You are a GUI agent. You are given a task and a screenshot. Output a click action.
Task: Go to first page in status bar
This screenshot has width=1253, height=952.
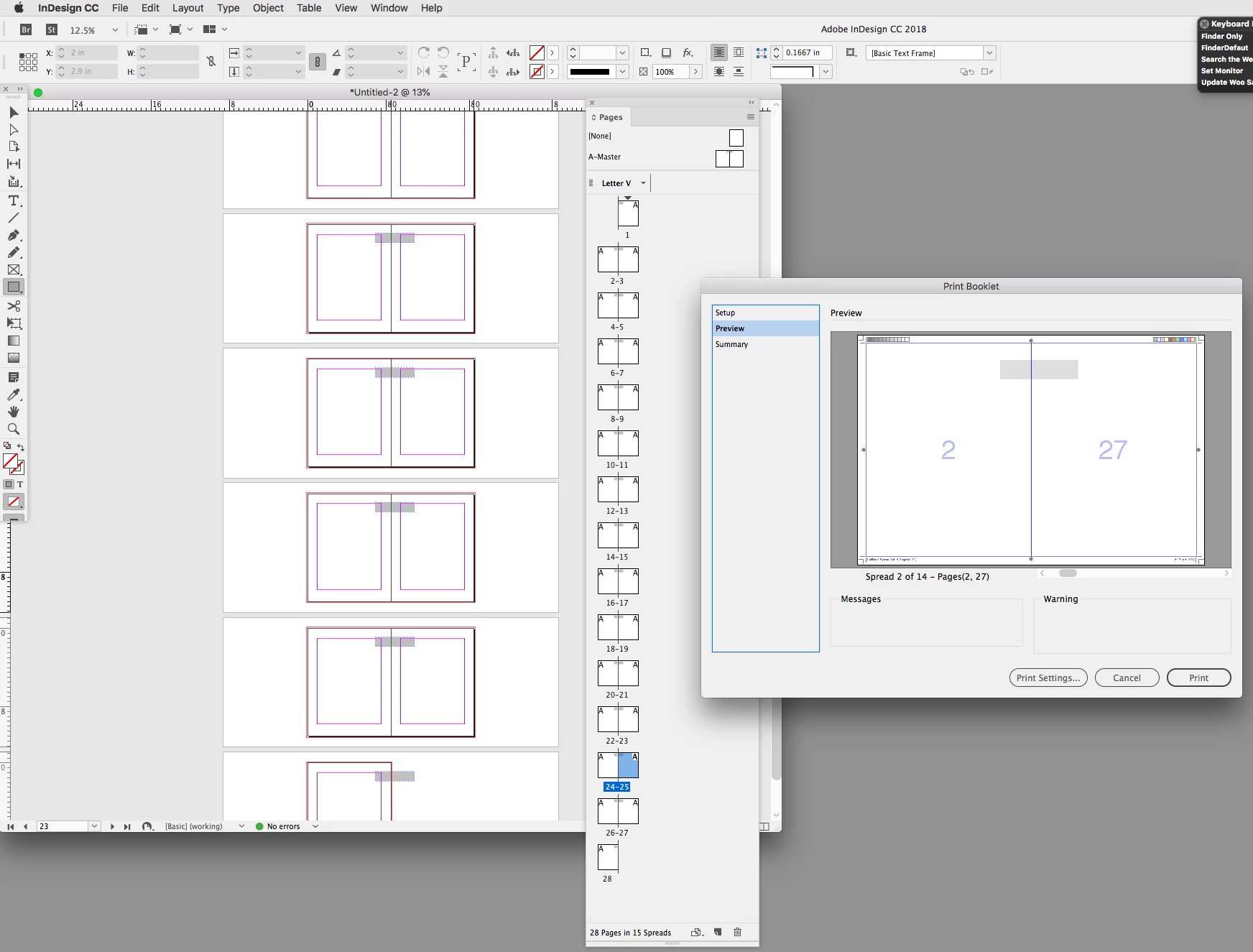pos(10,826)
